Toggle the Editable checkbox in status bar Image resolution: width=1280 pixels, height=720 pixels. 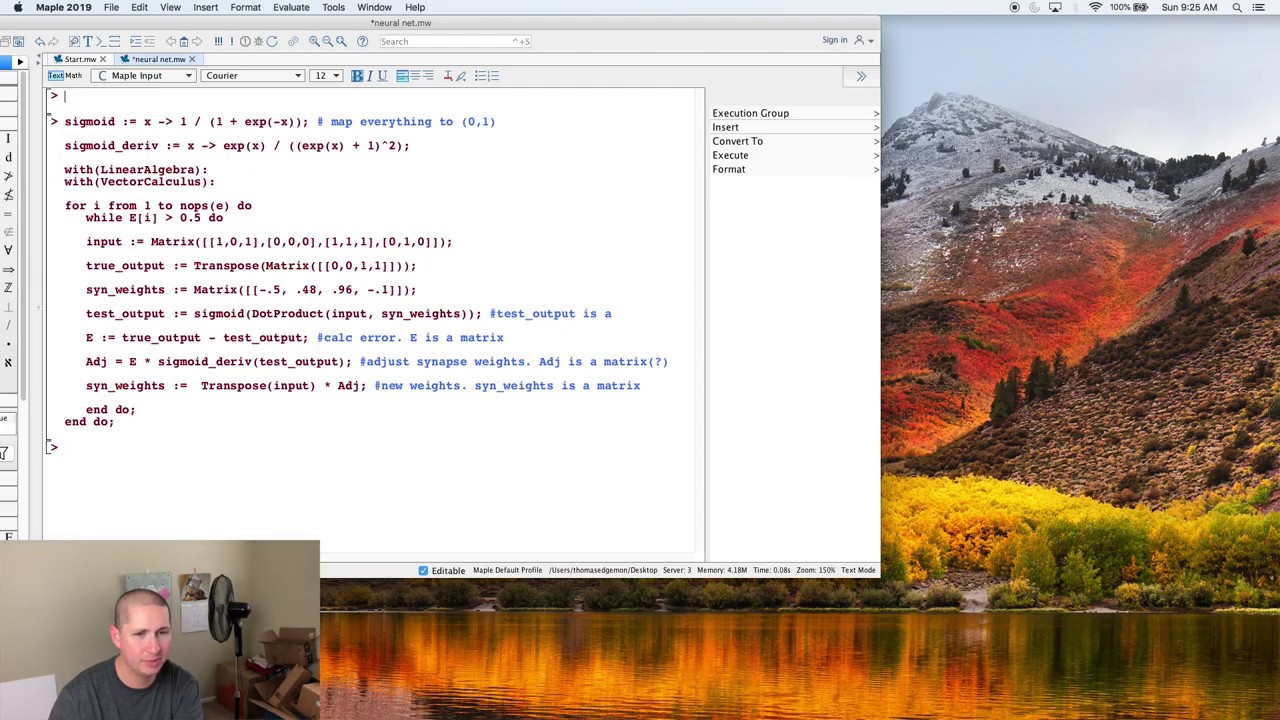point(423,570)
